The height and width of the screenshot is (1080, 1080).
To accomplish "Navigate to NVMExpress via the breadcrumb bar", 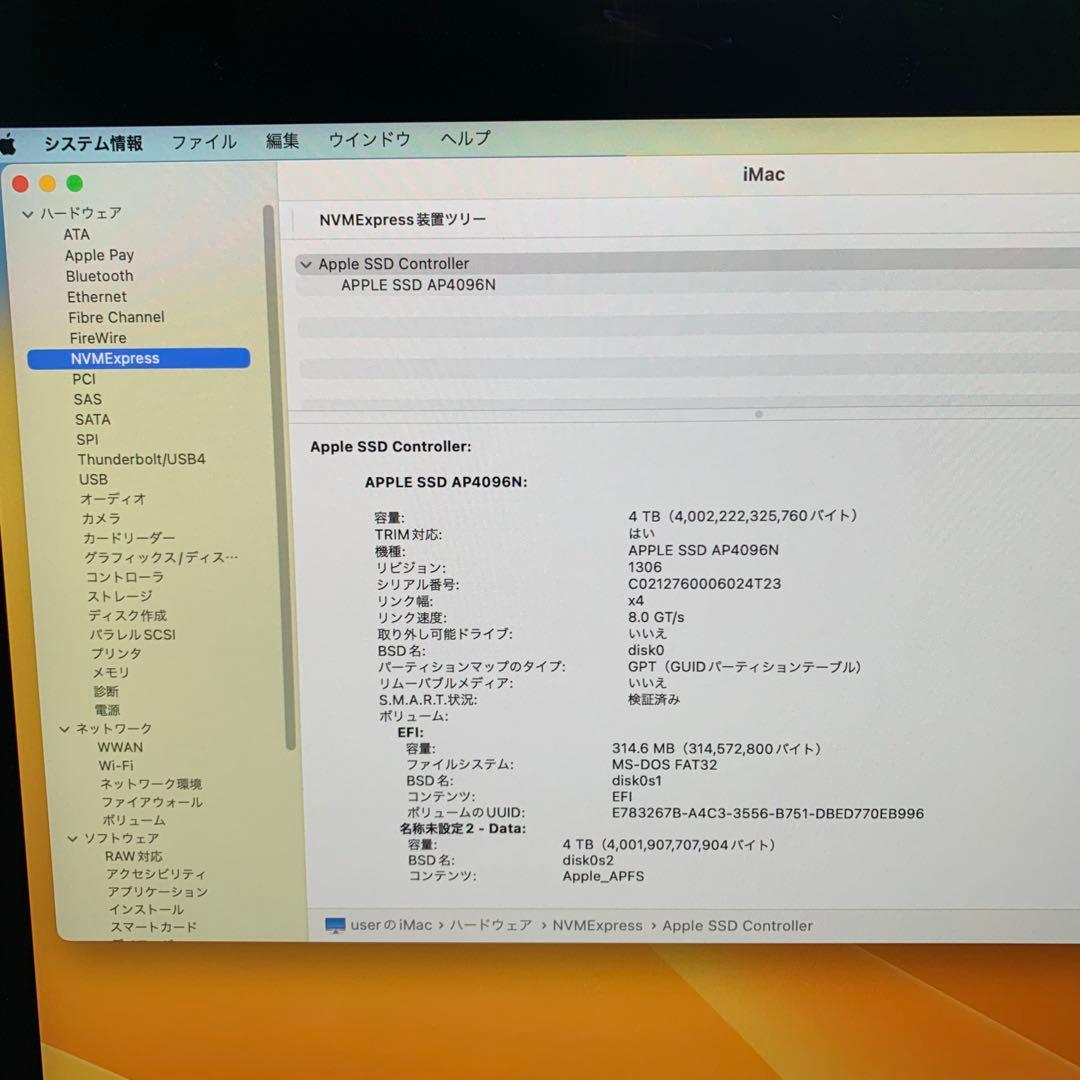I will [597, 925].
